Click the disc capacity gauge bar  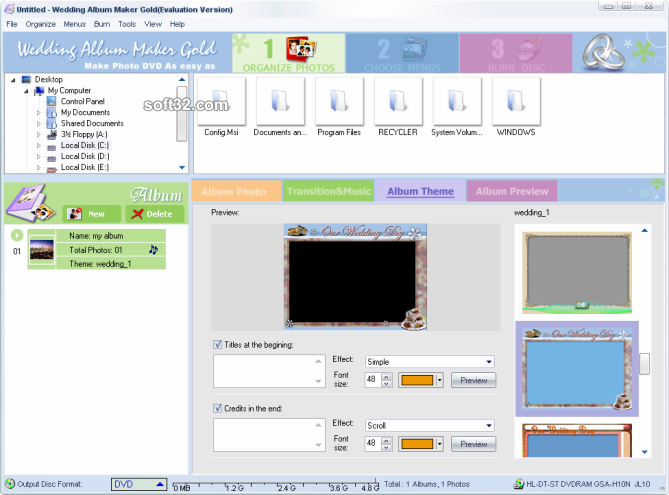(x=276, y=484)
